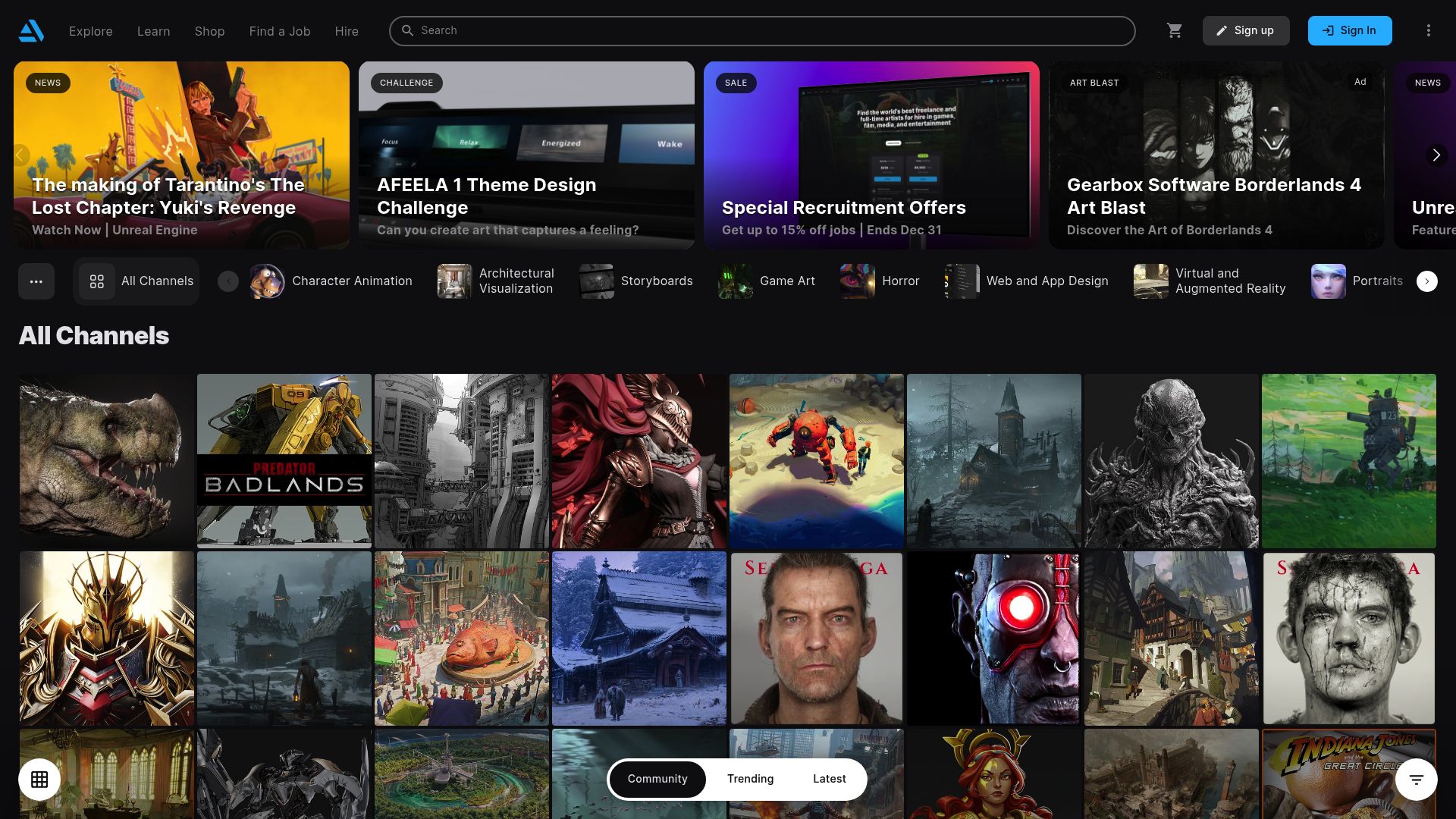Click the Game Art channel icon
This screenshot has width=1456, height=819.
point(735,281)
